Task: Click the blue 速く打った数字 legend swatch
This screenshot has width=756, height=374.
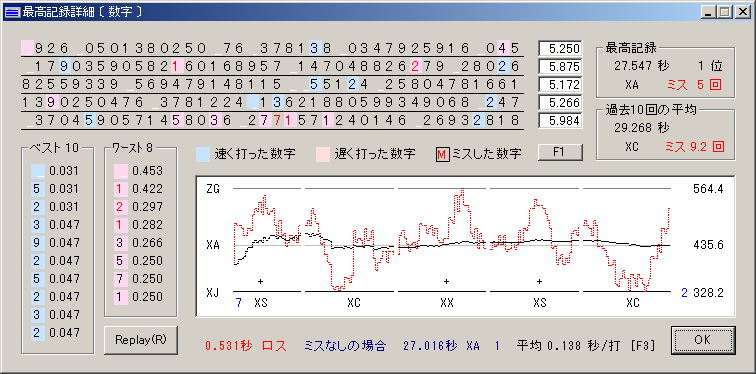Action: [x=203, y=154]
